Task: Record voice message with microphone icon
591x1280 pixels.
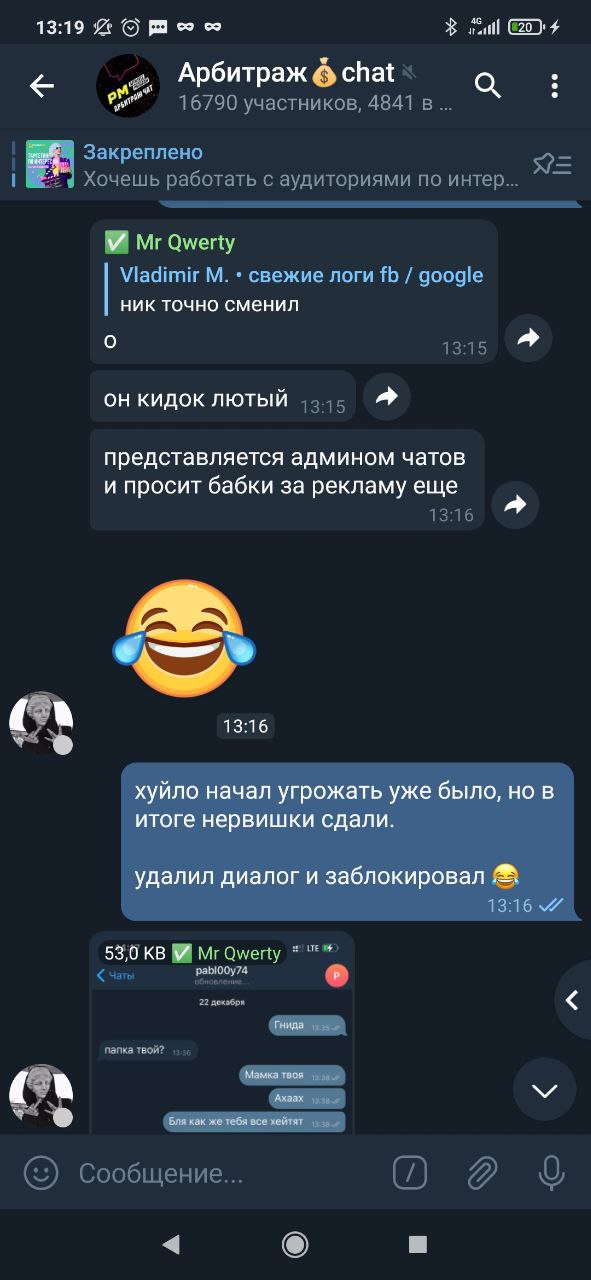Action: point(551,1172)
